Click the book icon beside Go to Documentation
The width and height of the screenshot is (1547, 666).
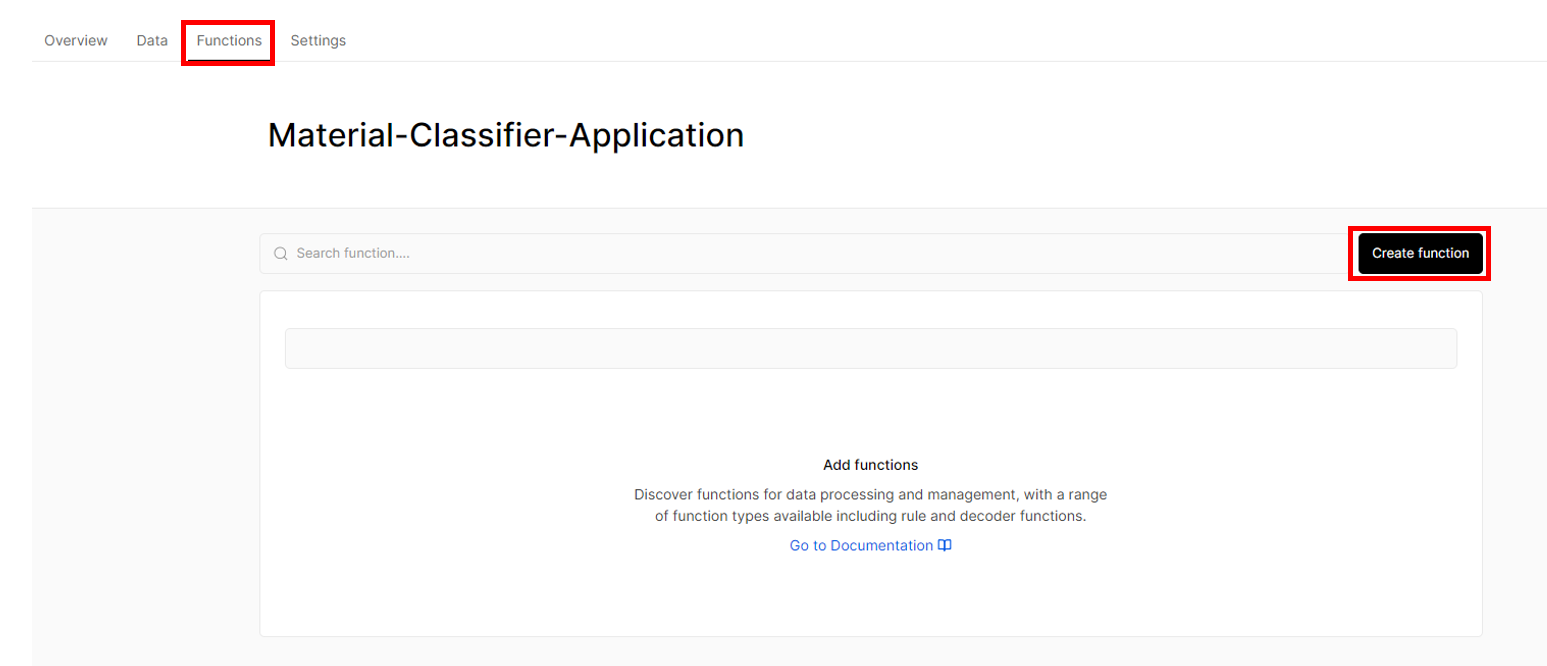pyautogui.click(x=944, y=546)
